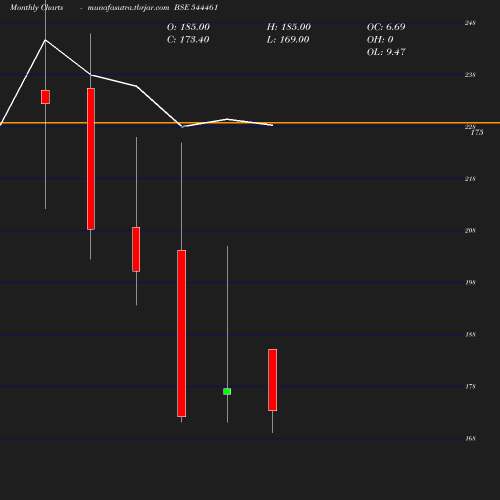Click the high value "H: 185.00"
Screen dimensions: 500x500
(289, 27)
